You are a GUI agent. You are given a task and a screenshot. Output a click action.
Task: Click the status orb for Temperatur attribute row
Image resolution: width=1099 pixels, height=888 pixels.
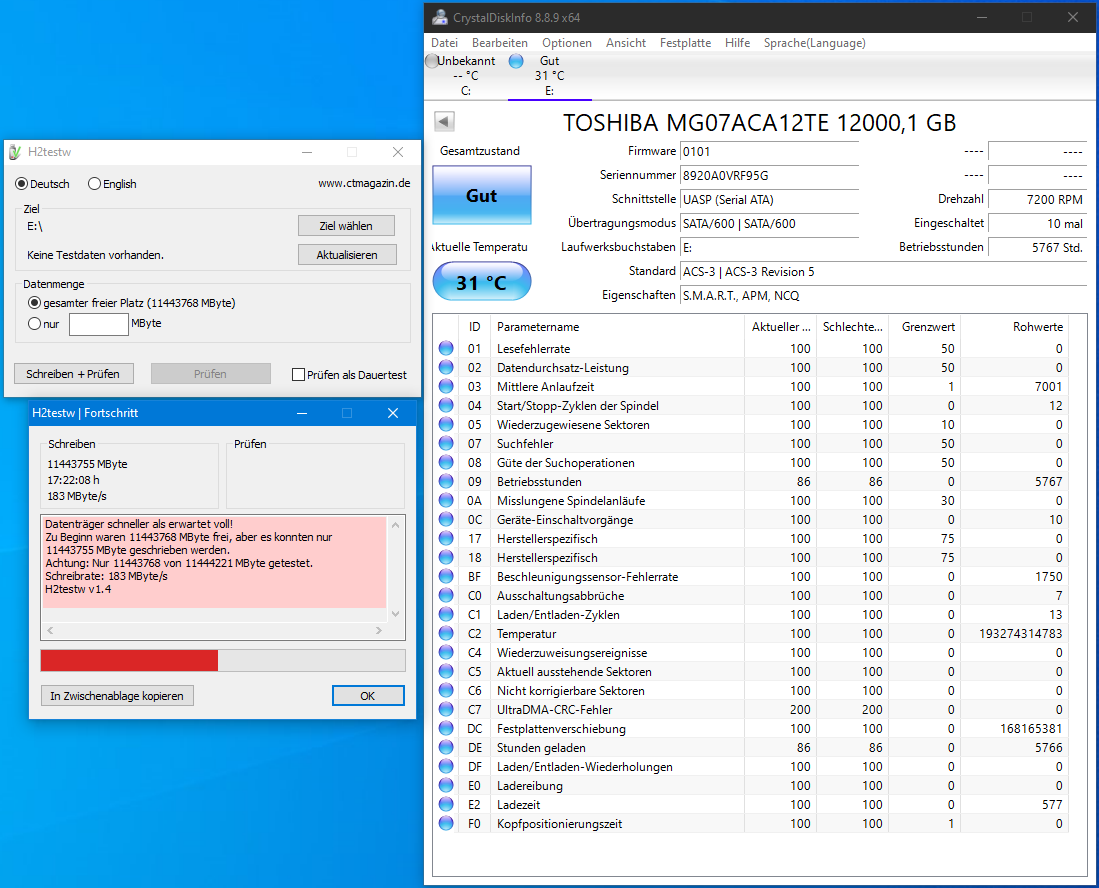click(x=446, y=633)
